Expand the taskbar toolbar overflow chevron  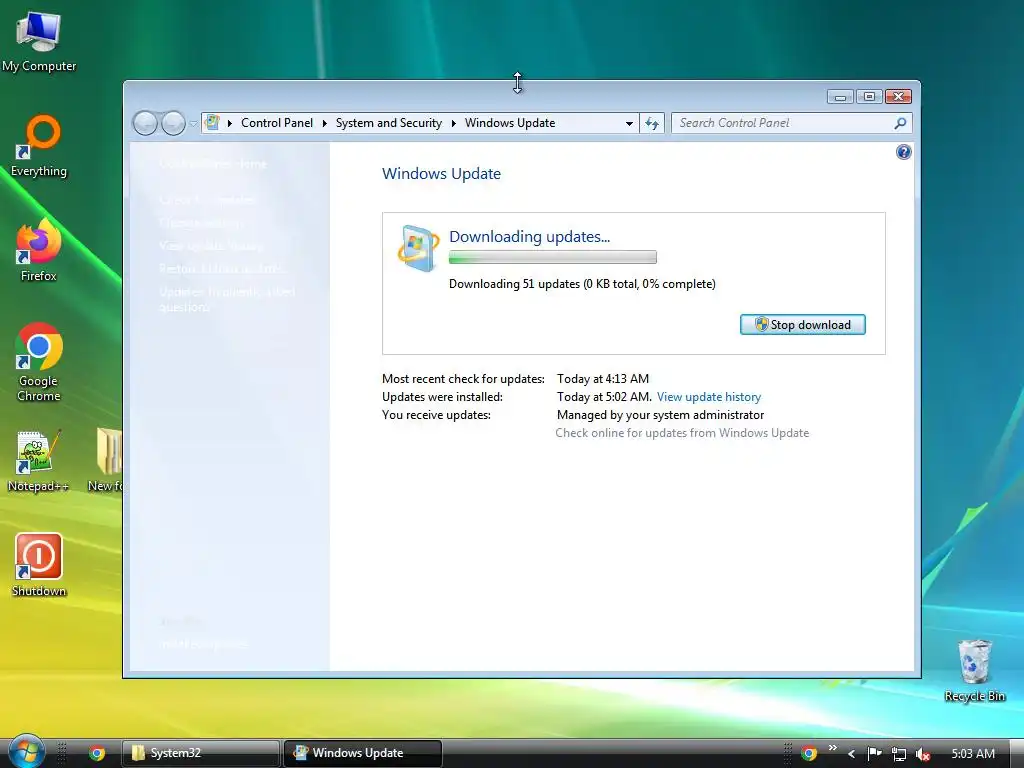click(x=832, y=748)
